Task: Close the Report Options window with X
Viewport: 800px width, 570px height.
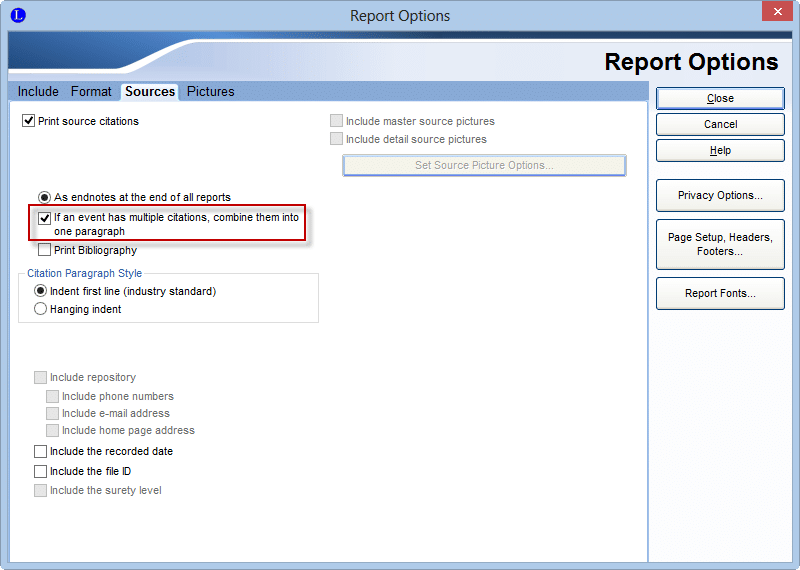Action: pos(777,11)
